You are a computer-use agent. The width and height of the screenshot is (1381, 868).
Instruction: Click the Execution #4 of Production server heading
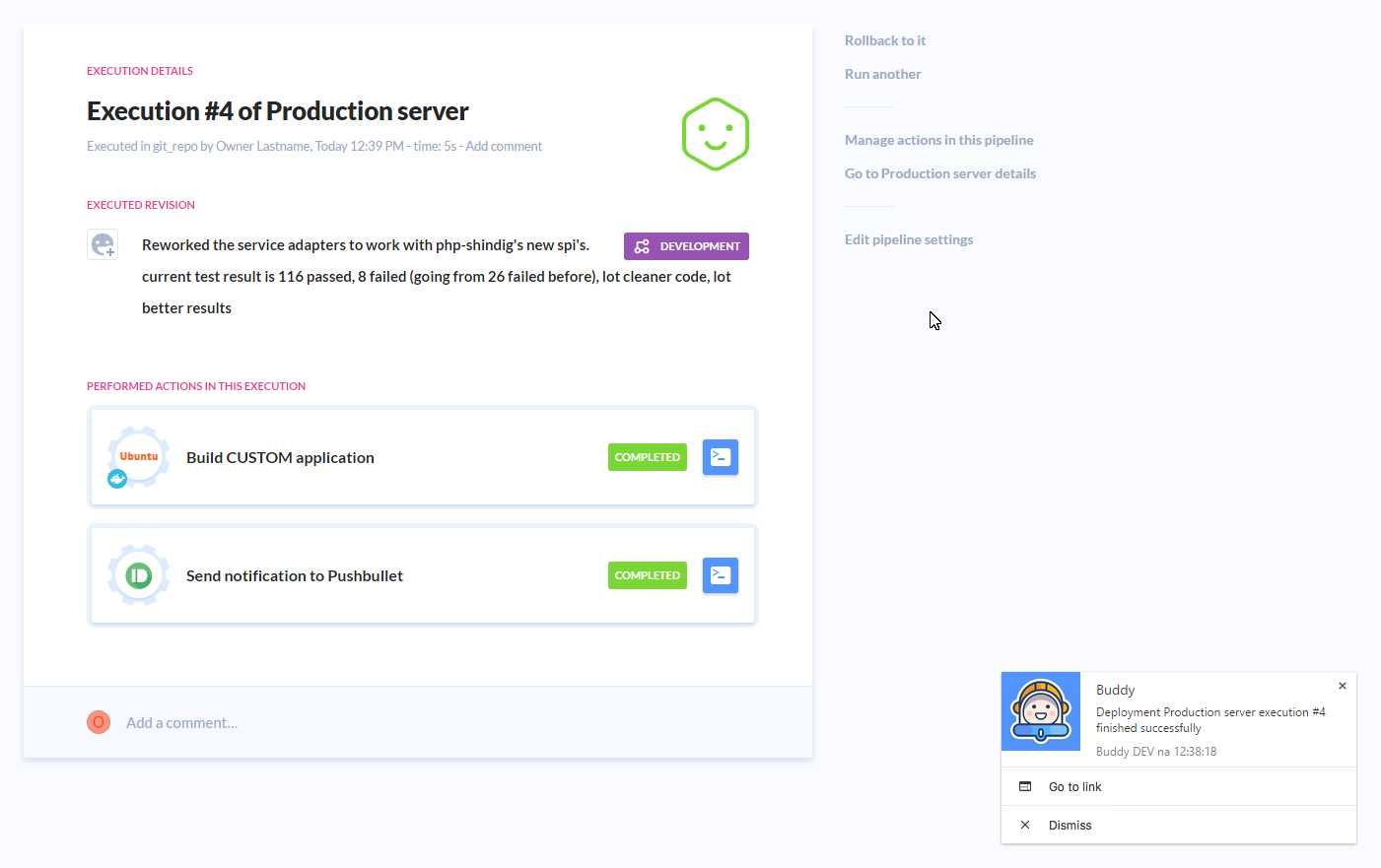(x=278, y=111)
